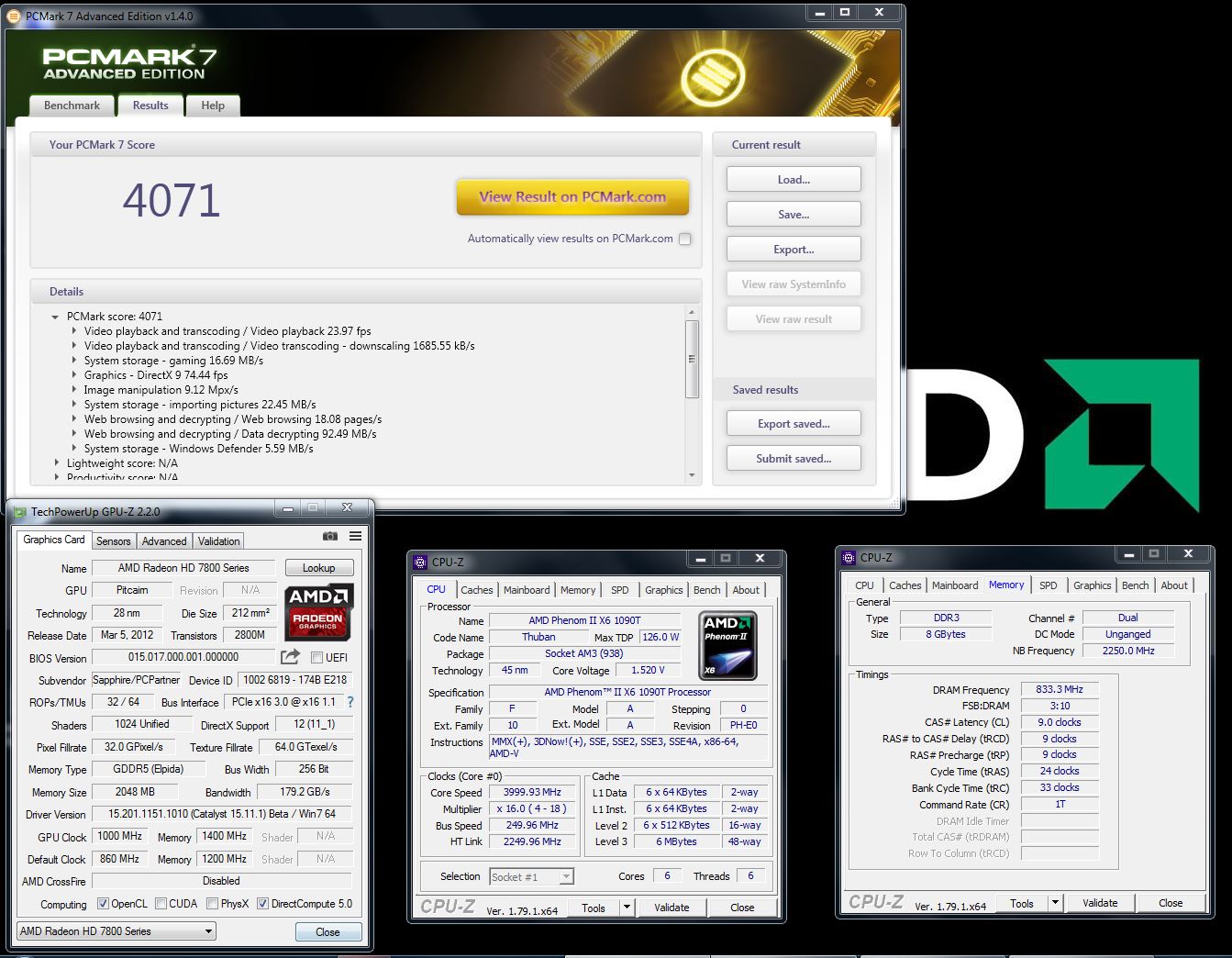This screenshot has width=1232, height=958.
Task: Click Tools button in CPU-Z Memory window
Action: click(x=1022, y=903)
